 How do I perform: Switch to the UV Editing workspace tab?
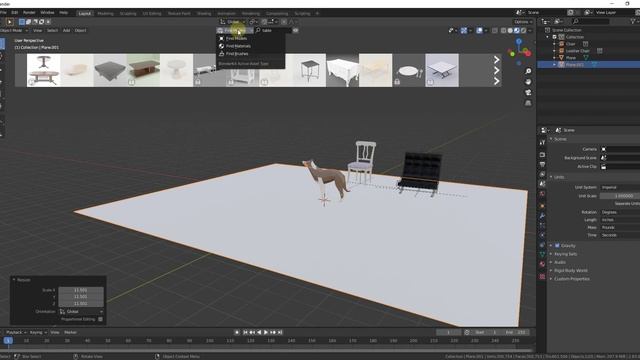coord(152,13)
